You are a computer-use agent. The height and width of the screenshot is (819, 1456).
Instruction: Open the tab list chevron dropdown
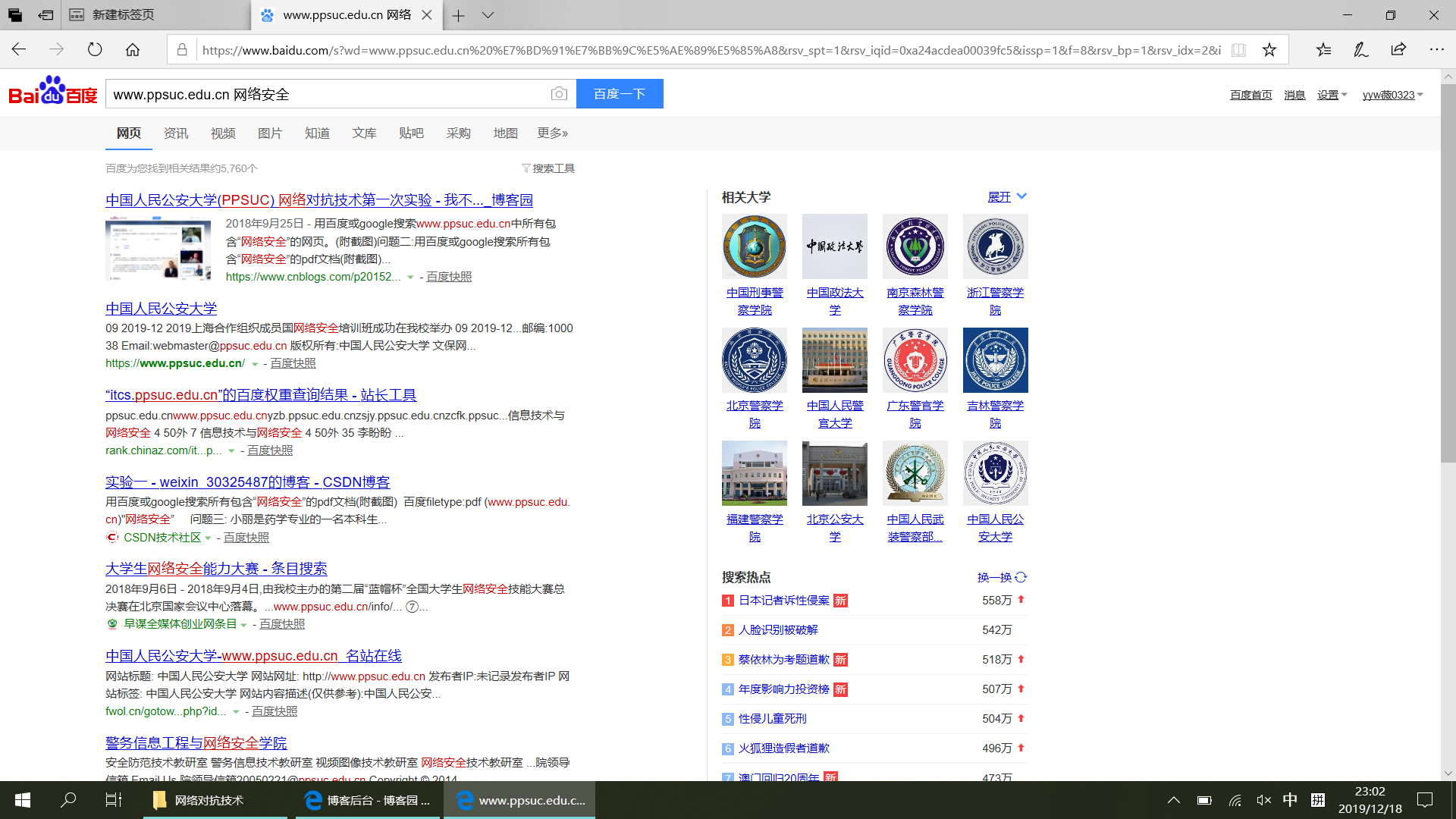click(x=488, y=15)
